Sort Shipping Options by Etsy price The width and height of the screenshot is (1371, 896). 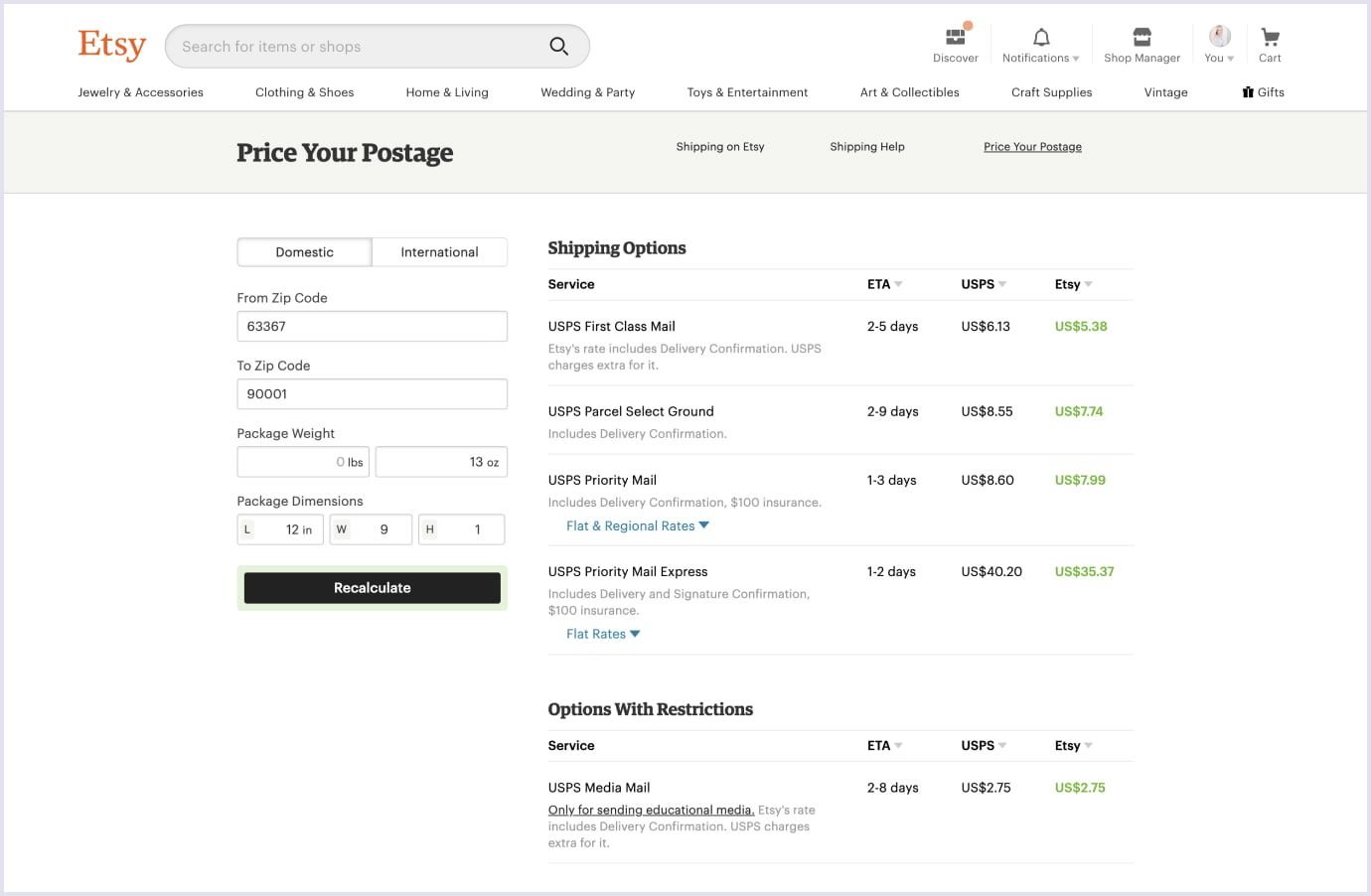tap(1073, 284)
